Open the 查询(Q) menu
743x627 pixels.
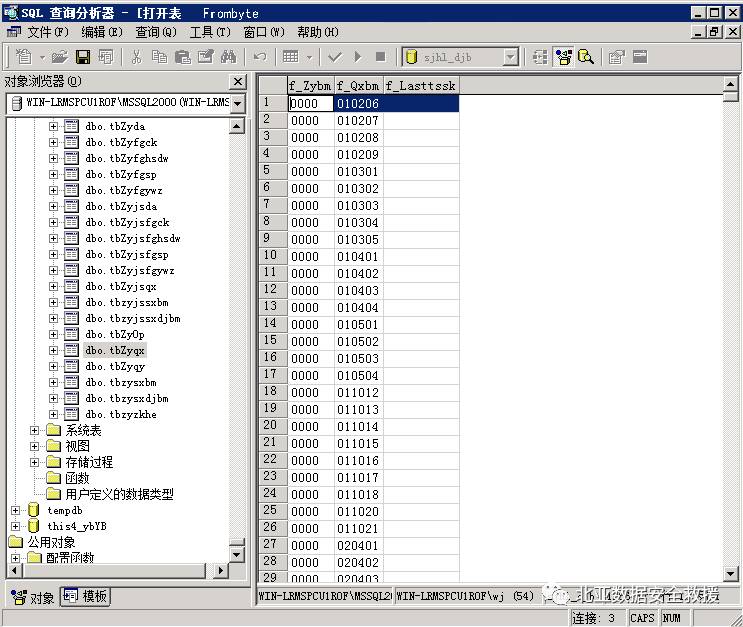(x=156, y=32)
